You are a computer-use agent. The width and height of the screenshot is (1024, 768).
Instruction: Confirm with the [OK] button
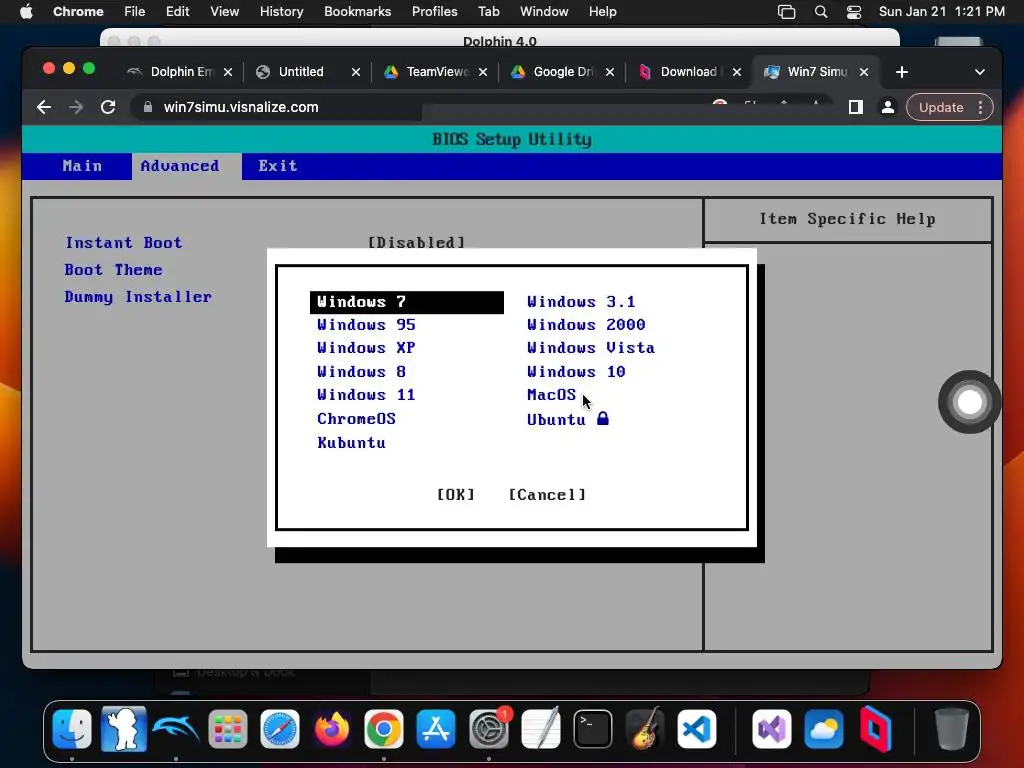pos(456,494)
